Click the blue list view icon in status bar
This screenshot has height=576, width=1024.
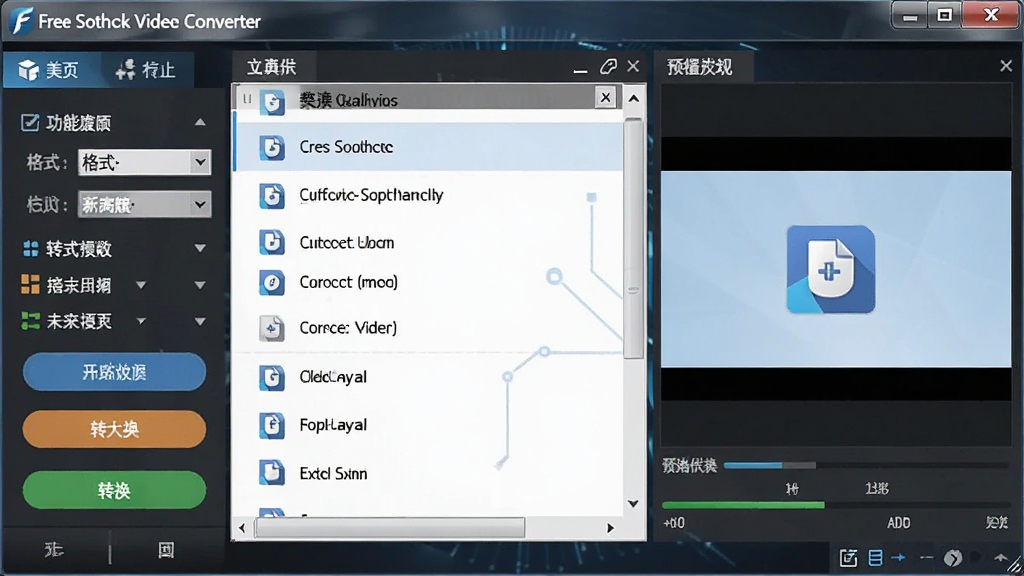(x=875, y=558)
